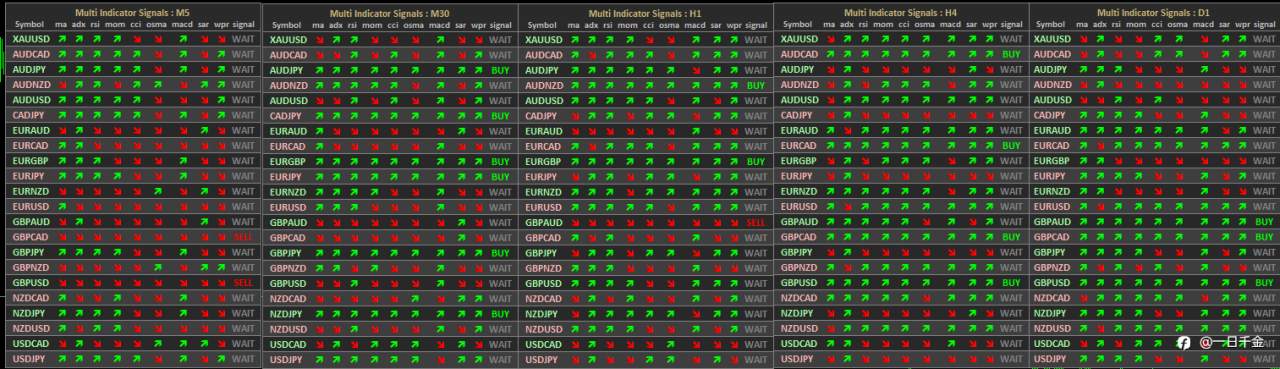Image resolution: width=1280 pixels, height=369 pixels.
Task: Click the sar arrow for NZDJPY in M30 panel
Action: pos(461,314)
